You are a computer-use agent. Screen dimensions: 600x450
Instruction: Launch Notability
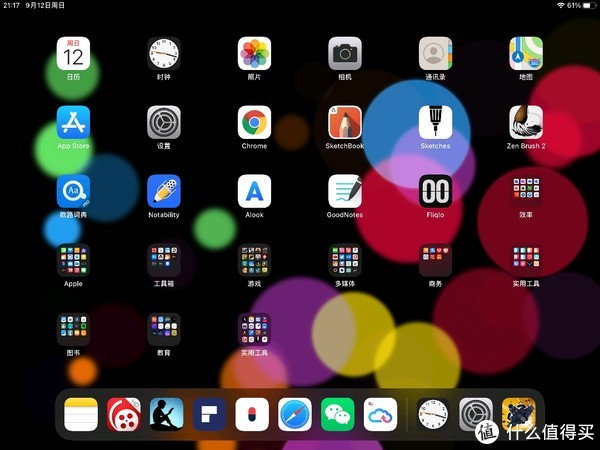[164, 191]
